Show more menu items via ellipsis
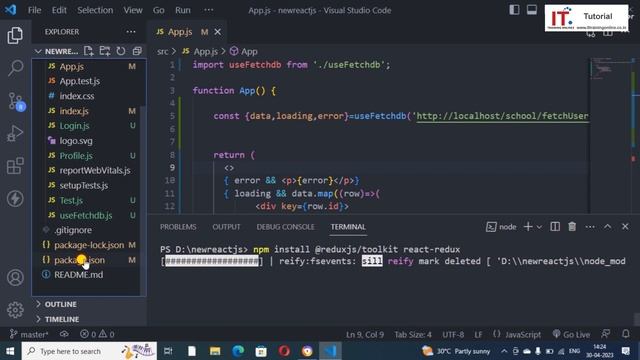 tap(209, 10)
